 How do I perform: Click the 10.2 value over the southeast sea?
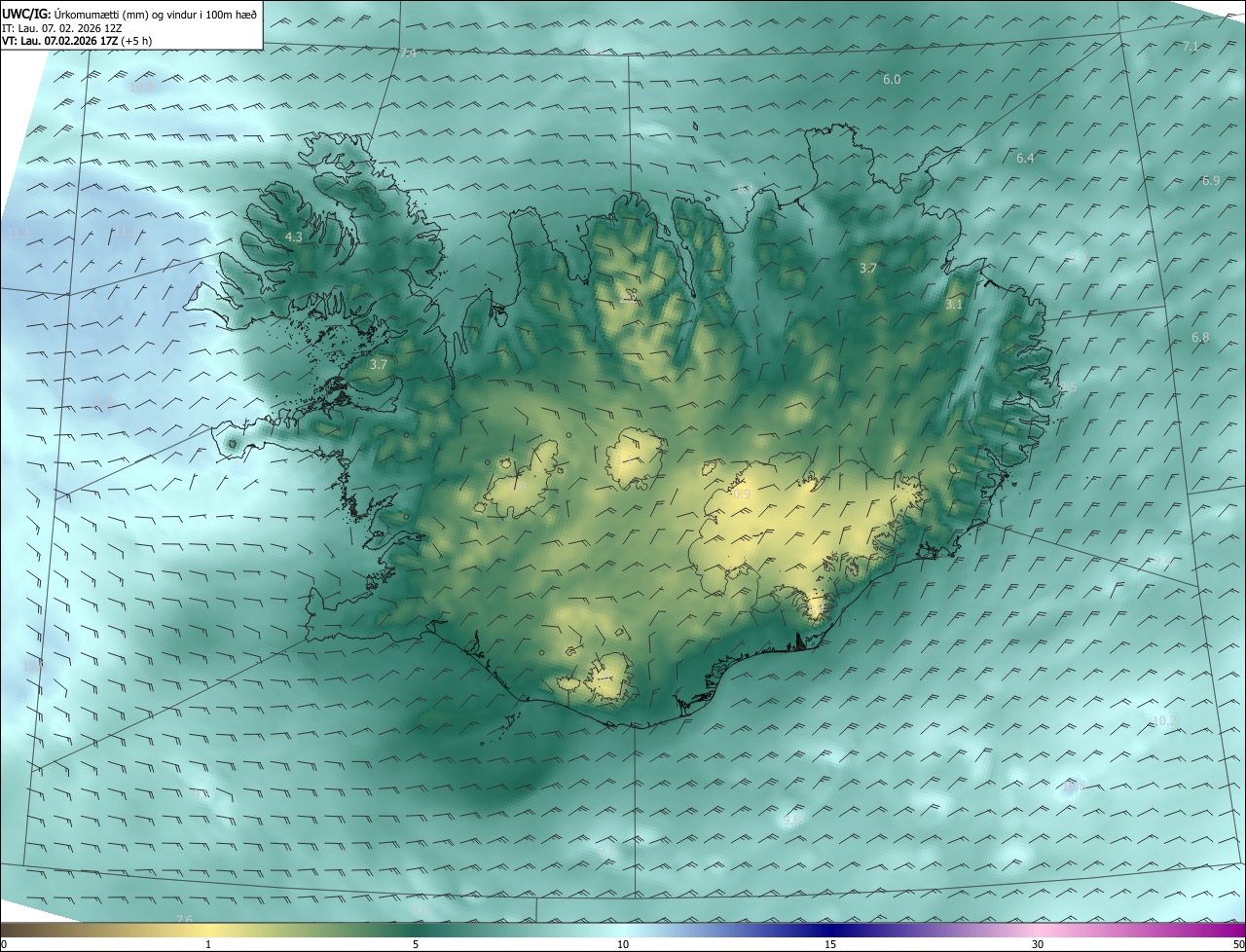pyautogui.click(x=1164, y=720)
